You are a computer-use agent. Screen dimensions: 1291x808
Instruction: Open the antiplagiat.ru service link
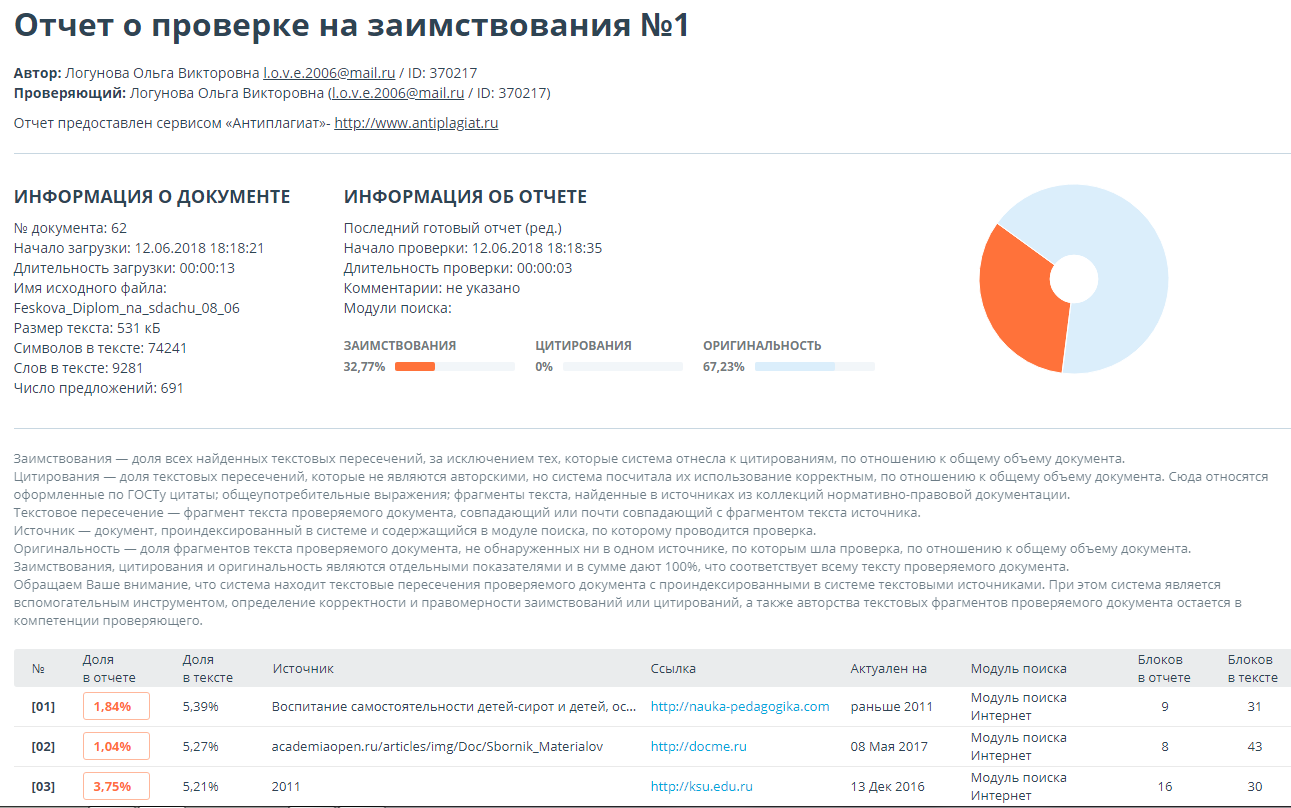click(416, 123)
